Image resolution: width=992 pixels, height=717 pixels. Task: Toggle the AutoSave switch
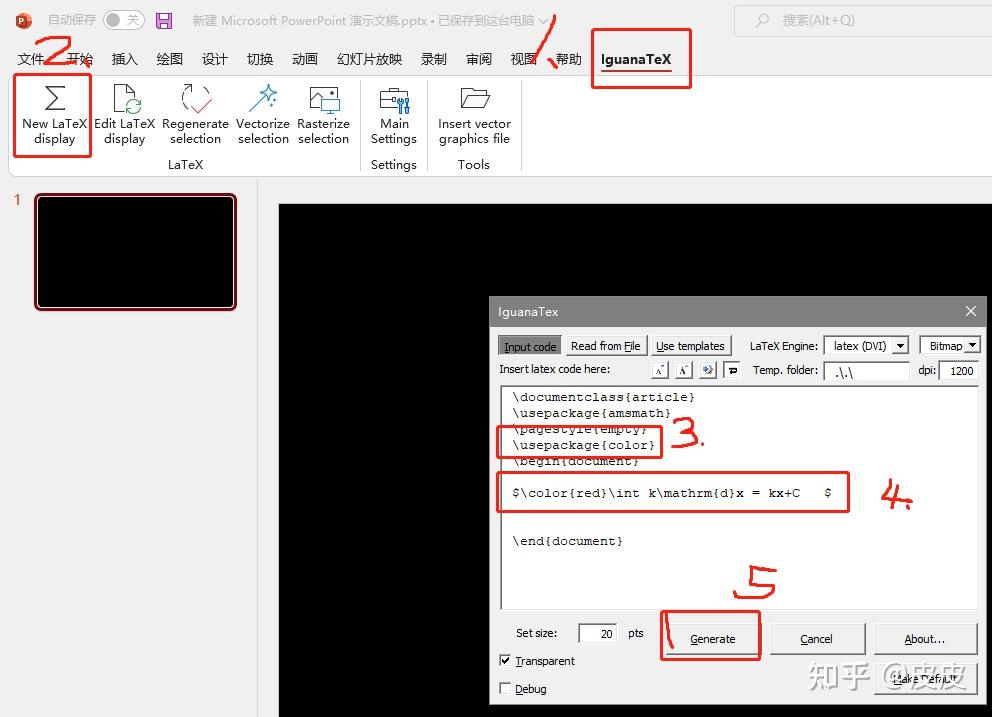(x=123, y=20)
